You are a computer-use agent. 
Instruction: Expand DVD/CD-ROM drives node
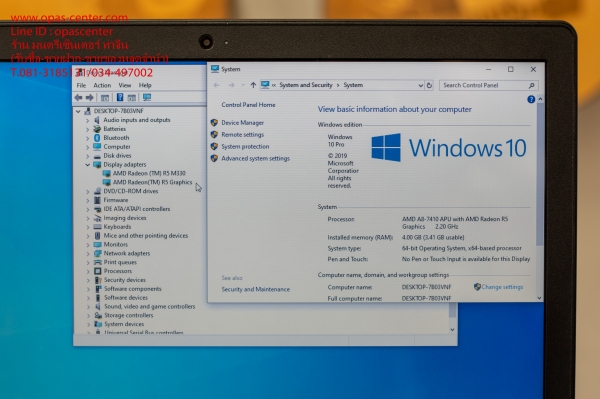87,192
